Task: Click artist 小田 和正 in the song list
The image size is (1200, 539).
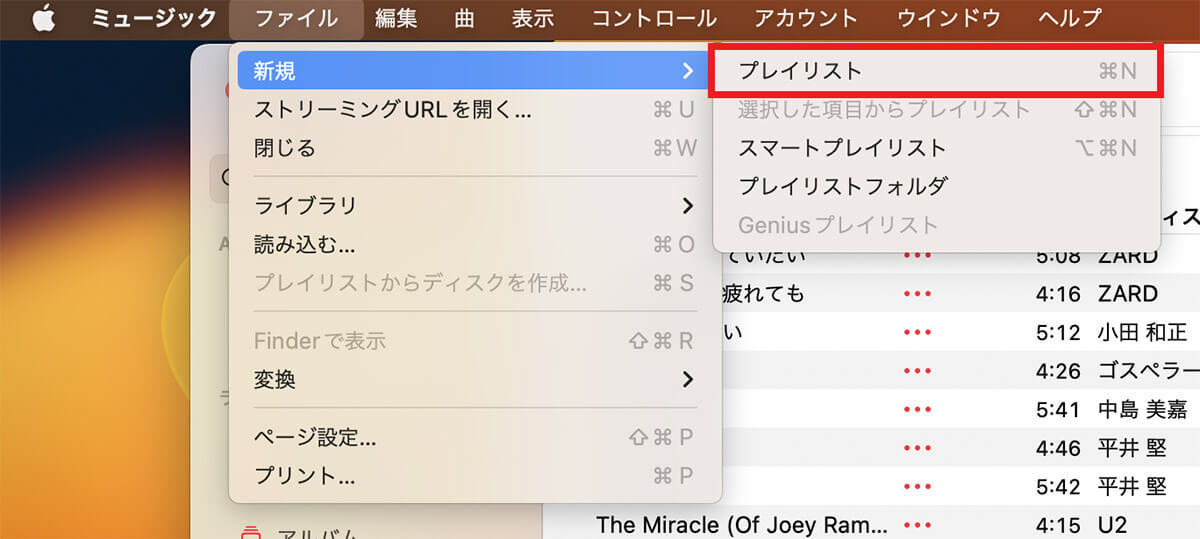Action: coord(1142,332)
